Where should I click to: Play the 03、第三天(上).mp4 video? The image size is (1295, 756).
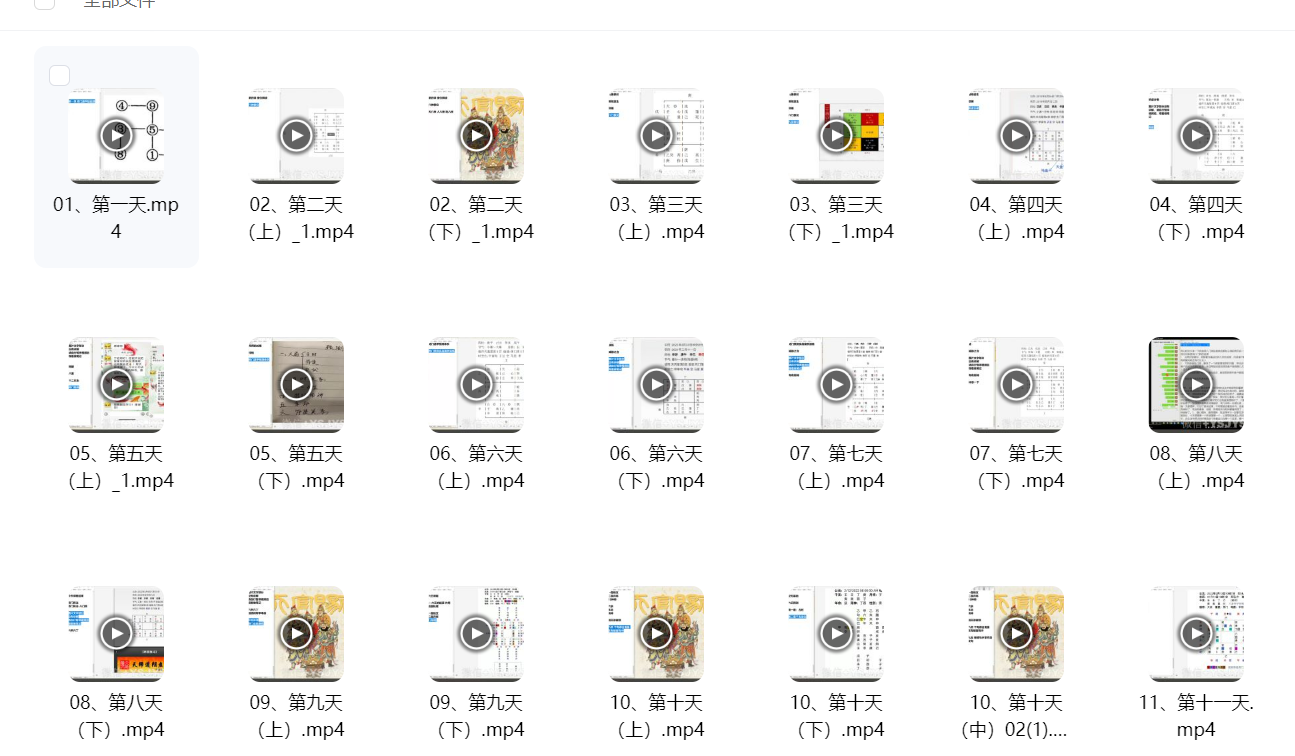click(656, 135)
